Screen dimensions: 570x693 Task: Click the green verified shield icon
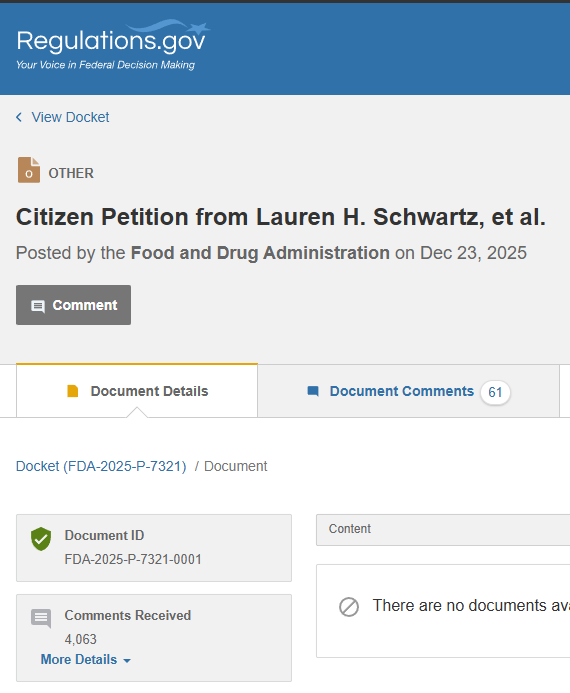coord(41,539)
